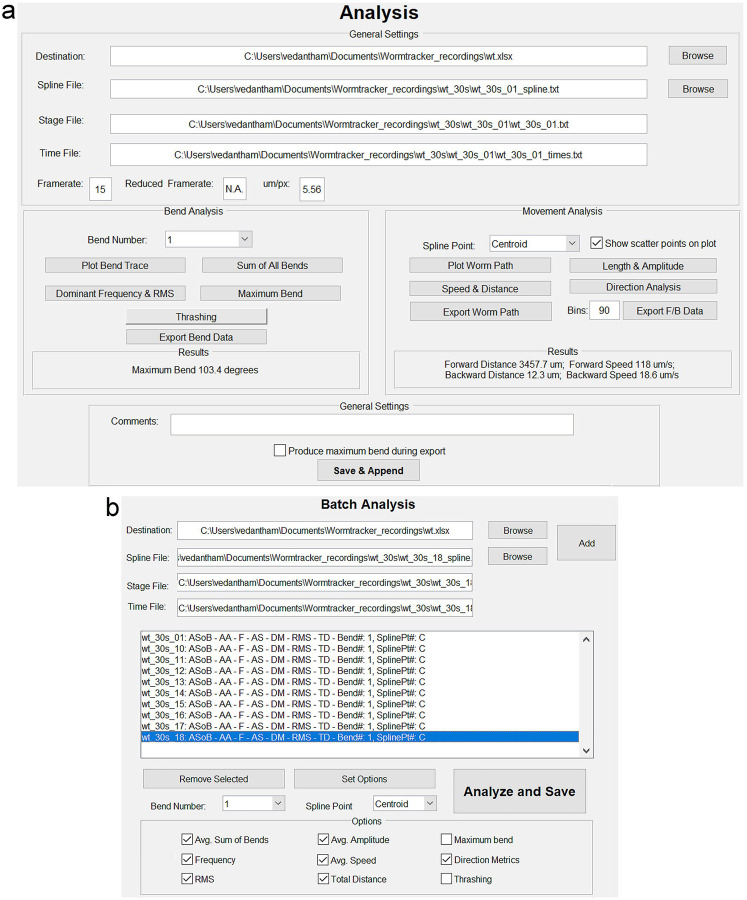Screen dimensions: 747x900
Task: Browse for Spline File in Batch Analysis
Action: click(x=518, y=556)
